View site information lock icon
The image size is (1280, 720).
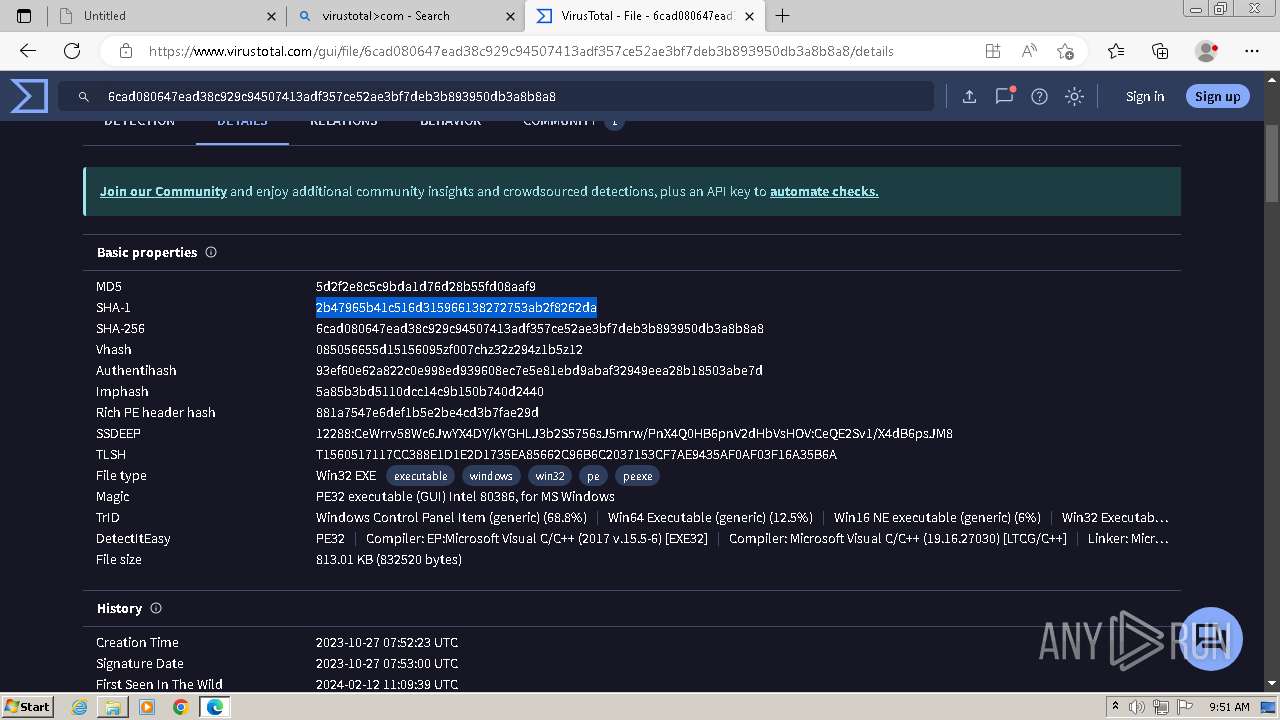click(x=125, y=51)
